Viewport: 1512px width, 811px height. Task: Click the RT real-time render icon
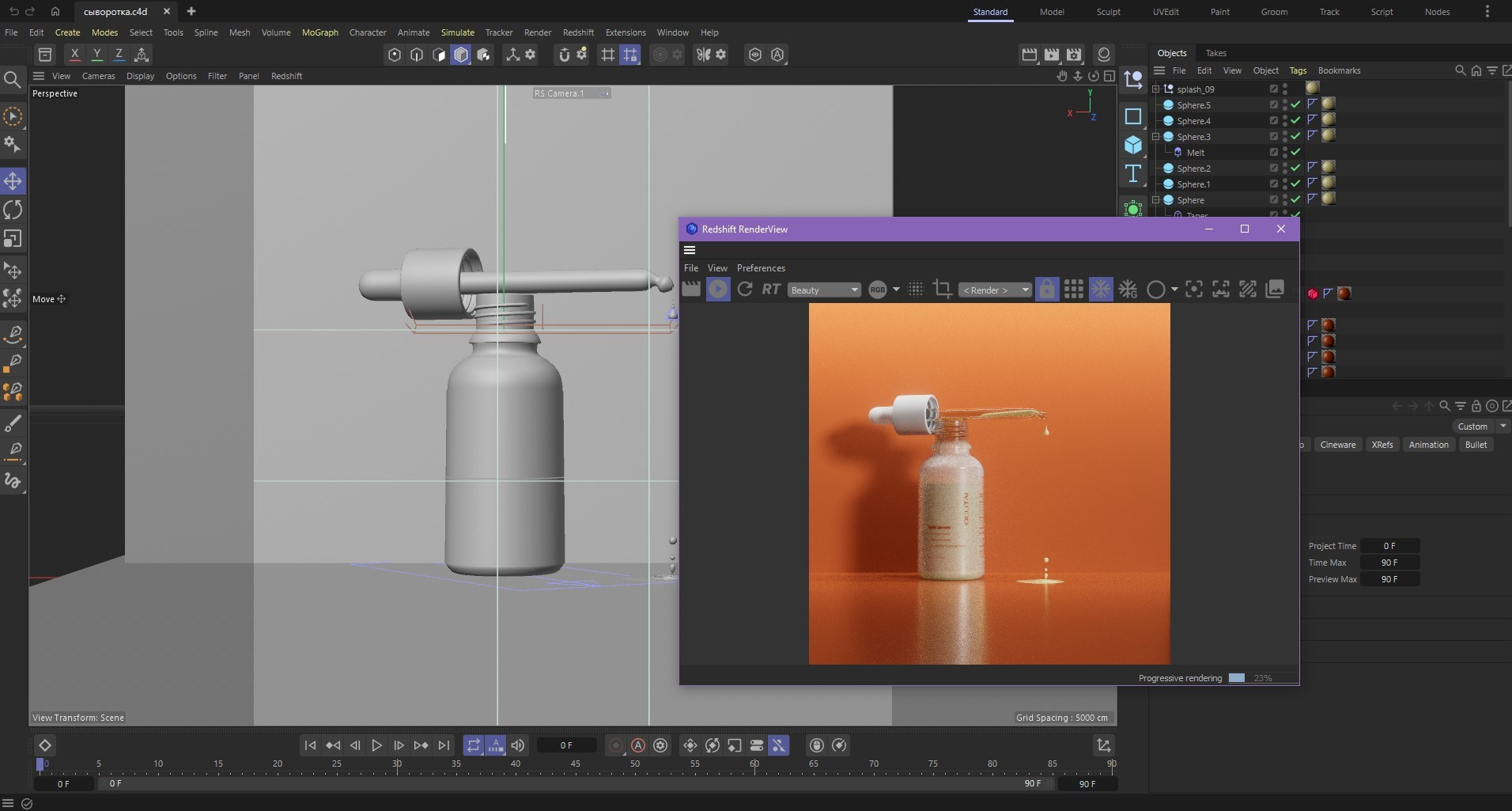pyautogui.click(x=771, y=290)
